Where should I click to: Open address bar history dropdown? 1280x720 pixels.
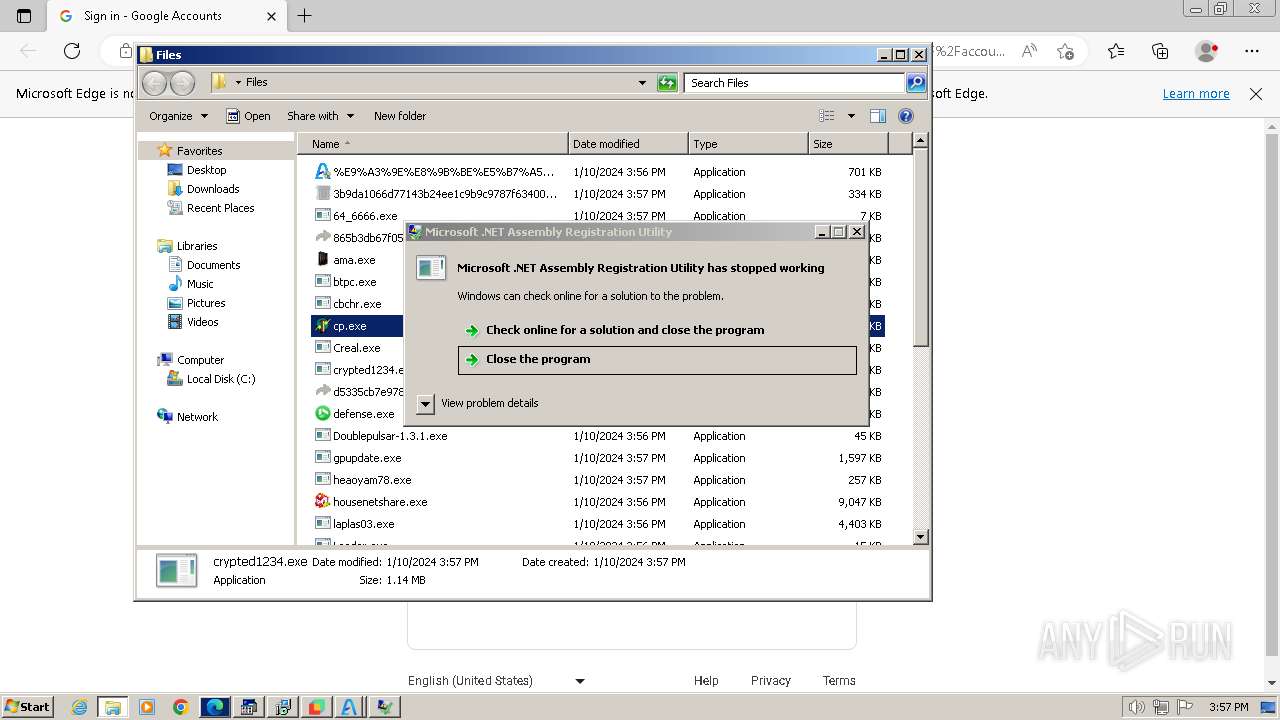(642, 83)
